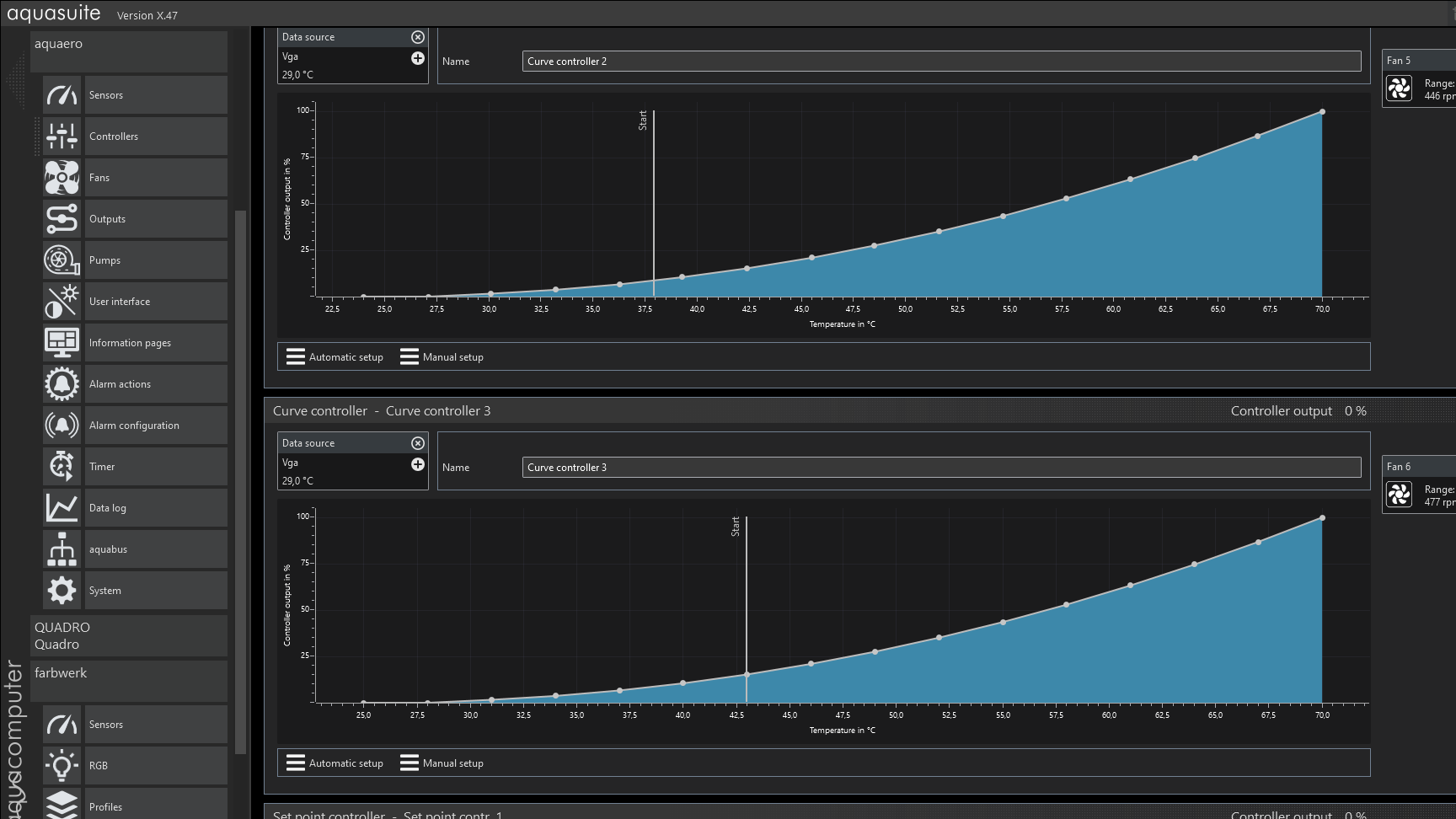Open the System label
Viewport: 1456px width, 819px height.
pos(105,591)
